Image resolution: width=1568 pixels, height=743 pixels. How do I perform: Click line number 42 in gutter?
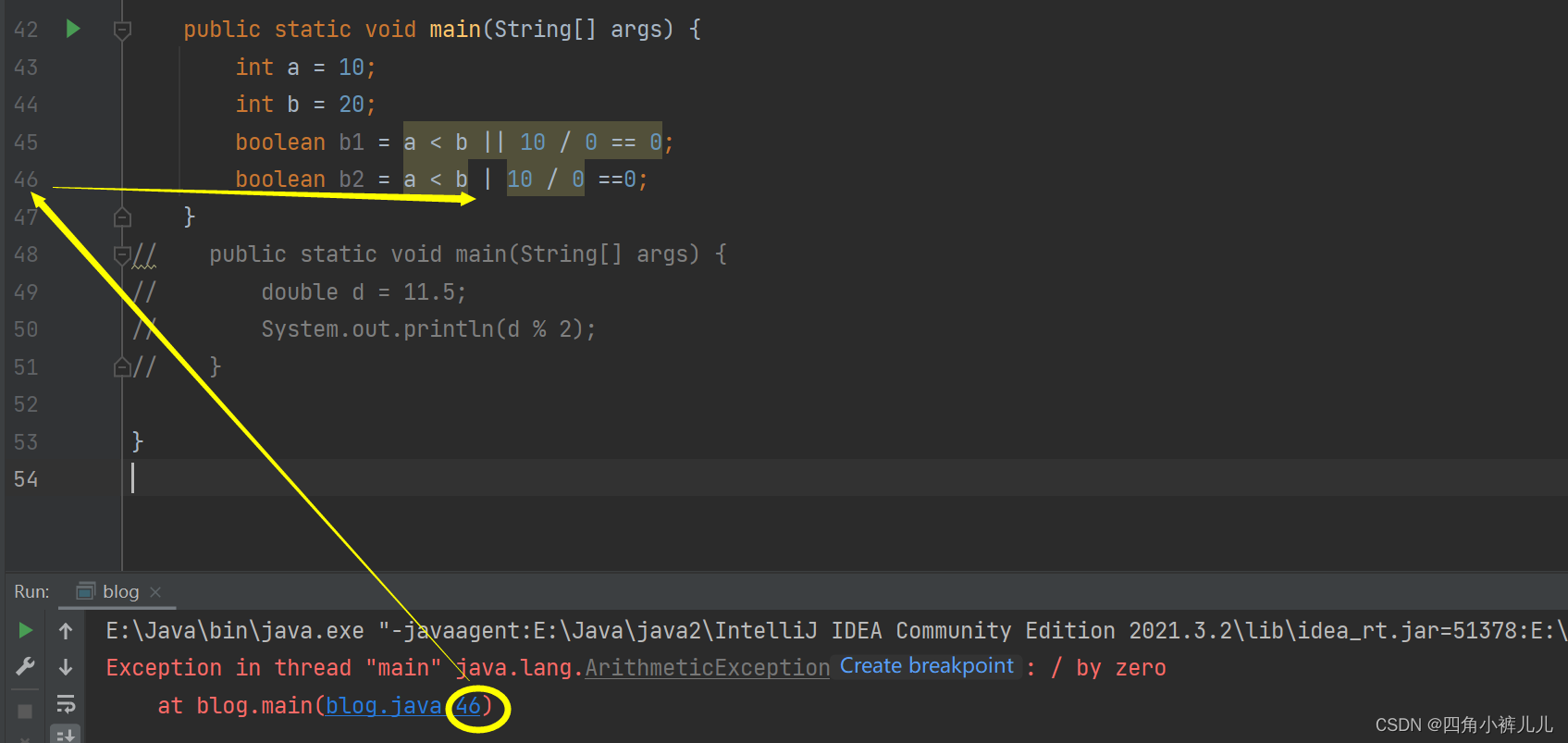[x=26, y=30]
